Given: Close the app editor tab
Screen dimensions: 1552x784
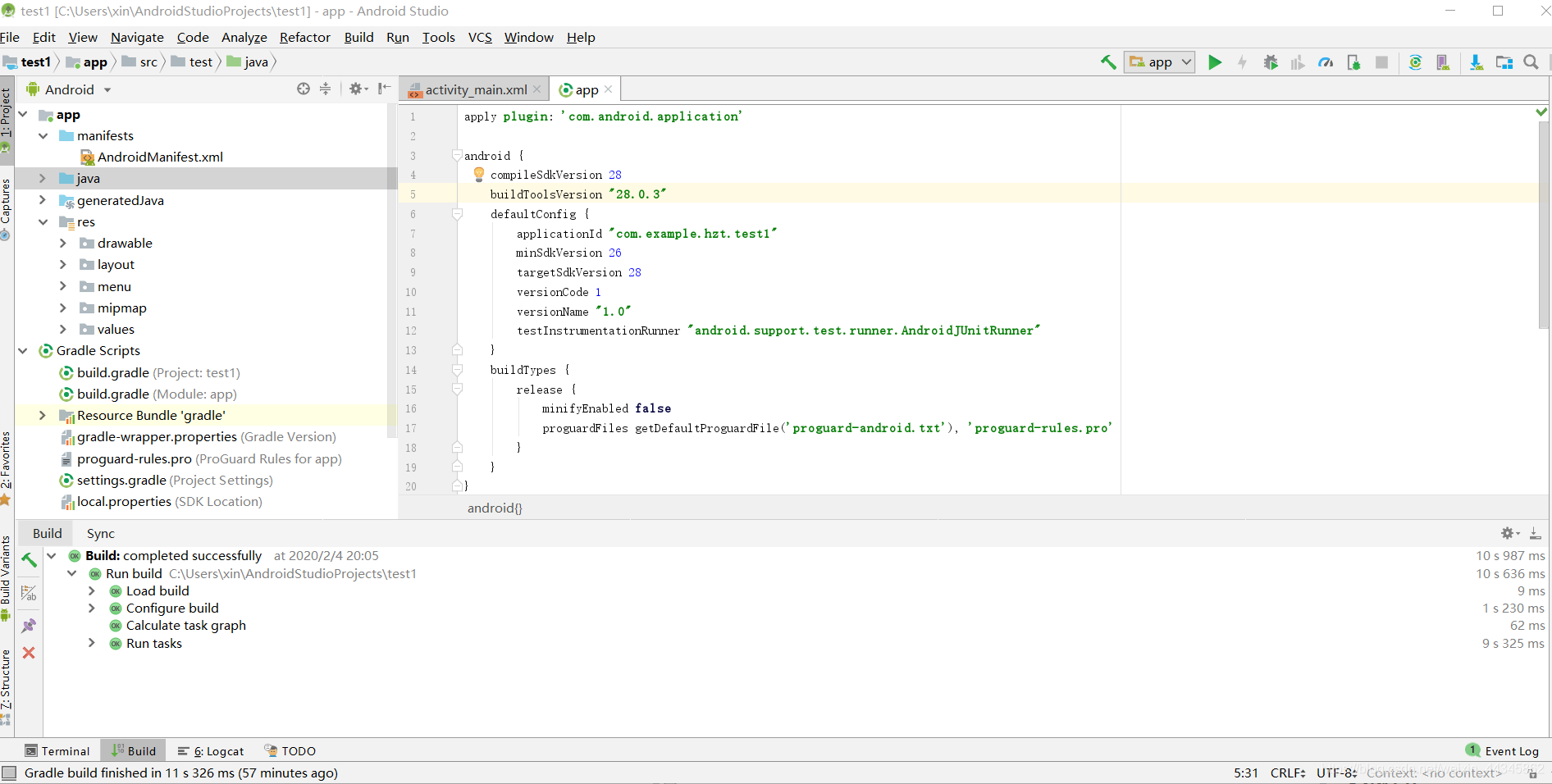Looking at the screenshot, I should tap(608, 89).
